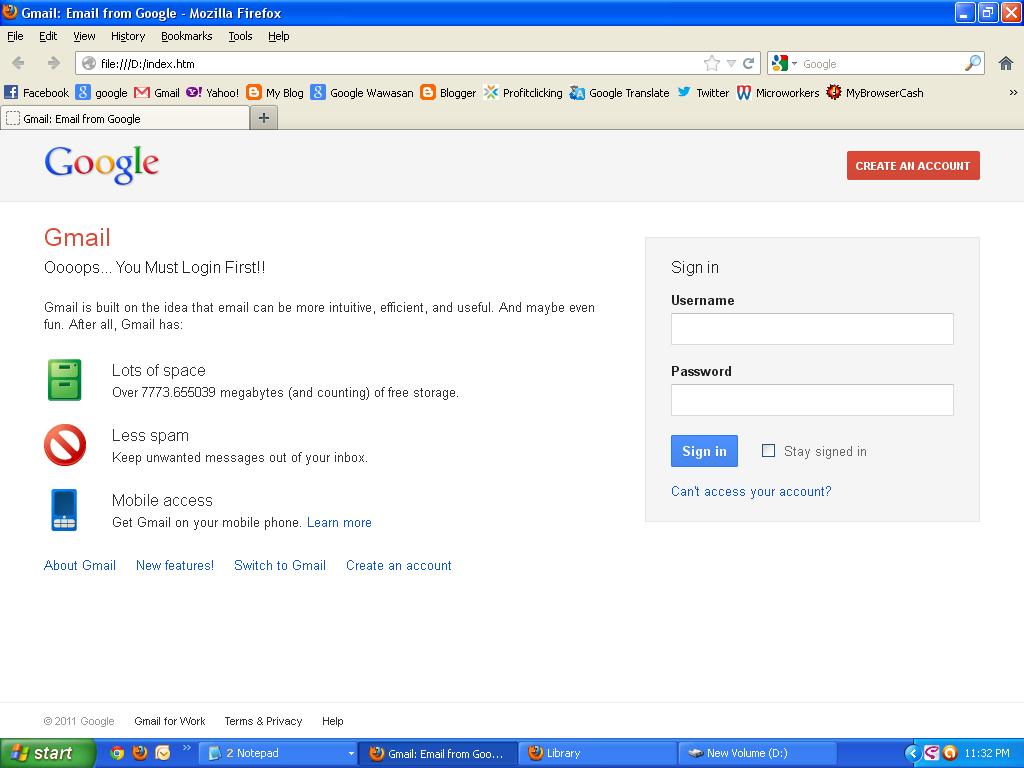
Task: Open the About Gmail link
Action: (80, 566)
